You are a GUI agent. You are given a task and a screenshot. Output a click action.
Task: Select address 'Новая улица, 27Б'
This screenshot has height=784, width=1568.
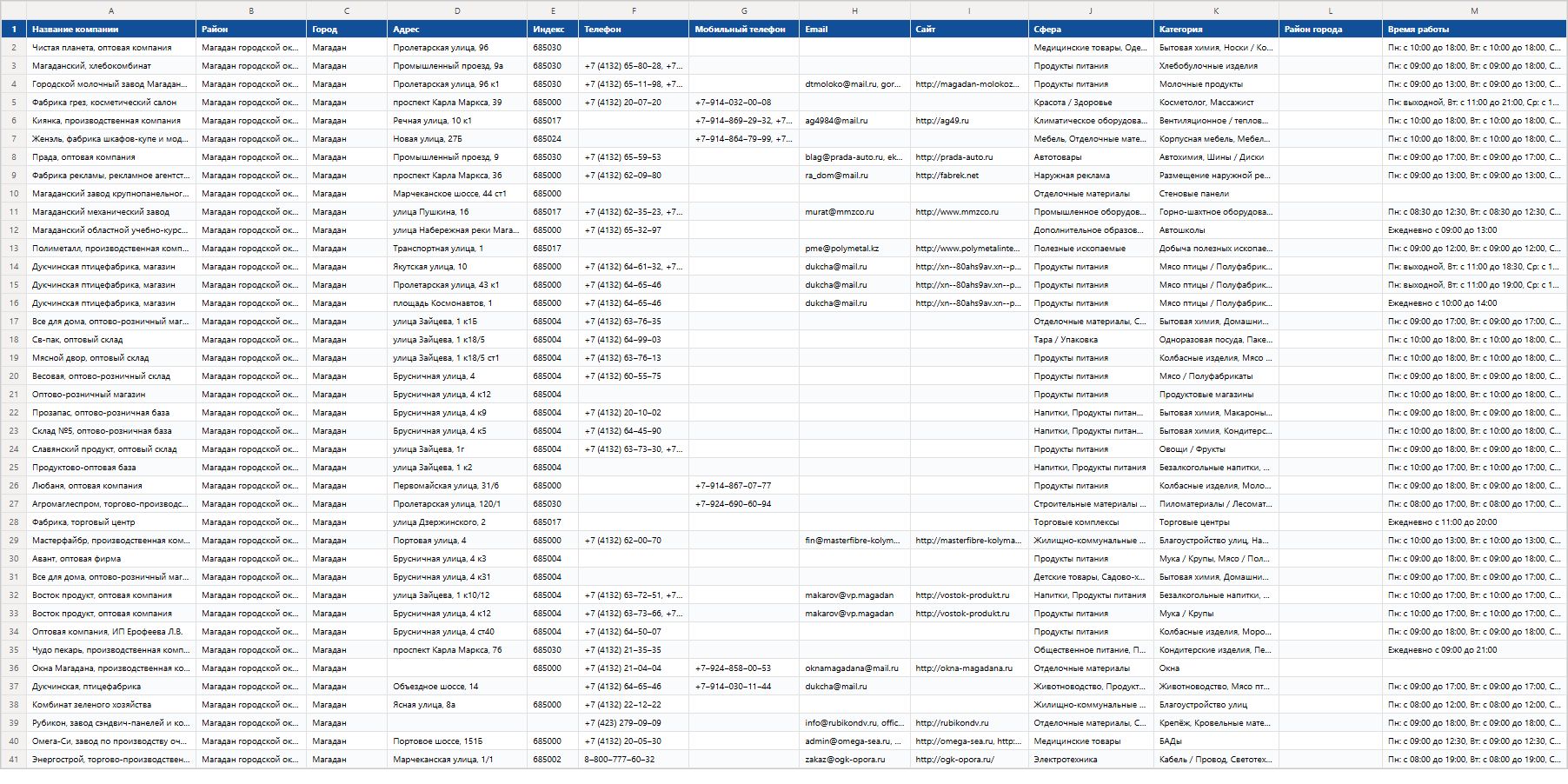[457, 139]
